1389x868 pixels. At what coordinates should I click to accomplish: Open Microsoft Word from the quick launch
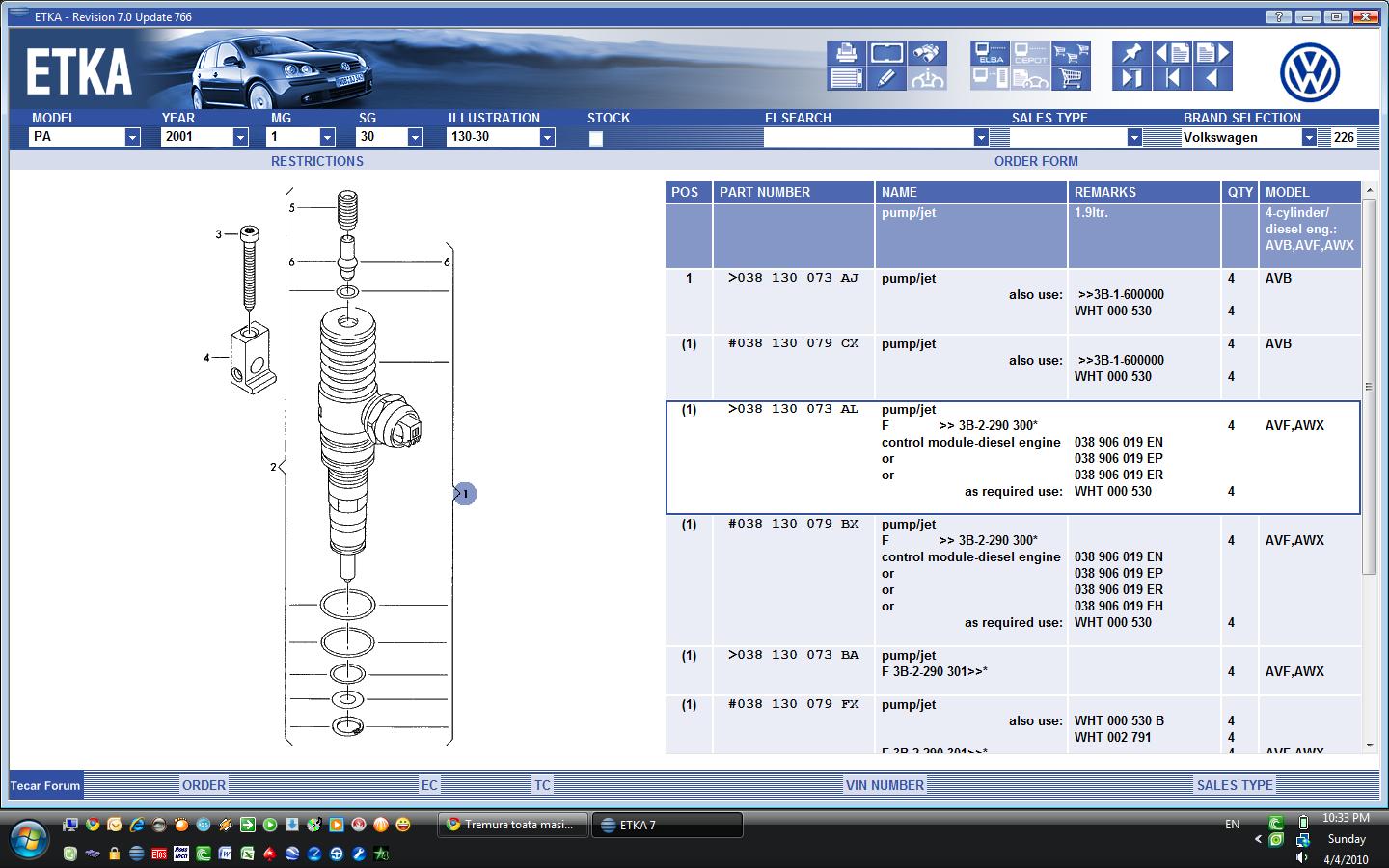click(225, 854)
